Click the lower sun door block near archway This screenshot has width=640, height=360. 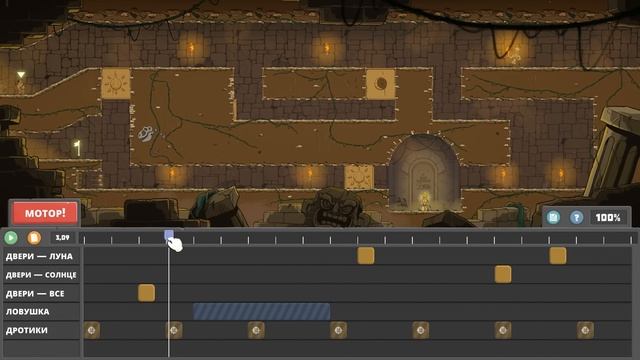(x=359, y=178)
